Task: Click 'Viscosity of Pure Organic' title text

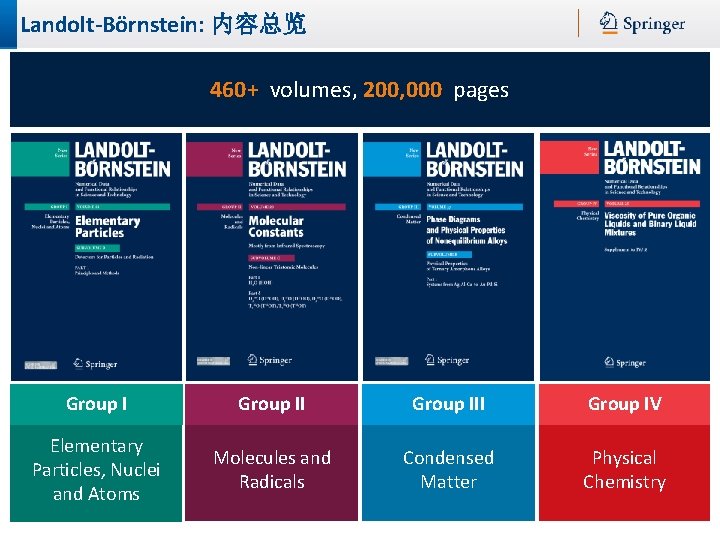Action: pyautogui.click(x=650, y=215)
